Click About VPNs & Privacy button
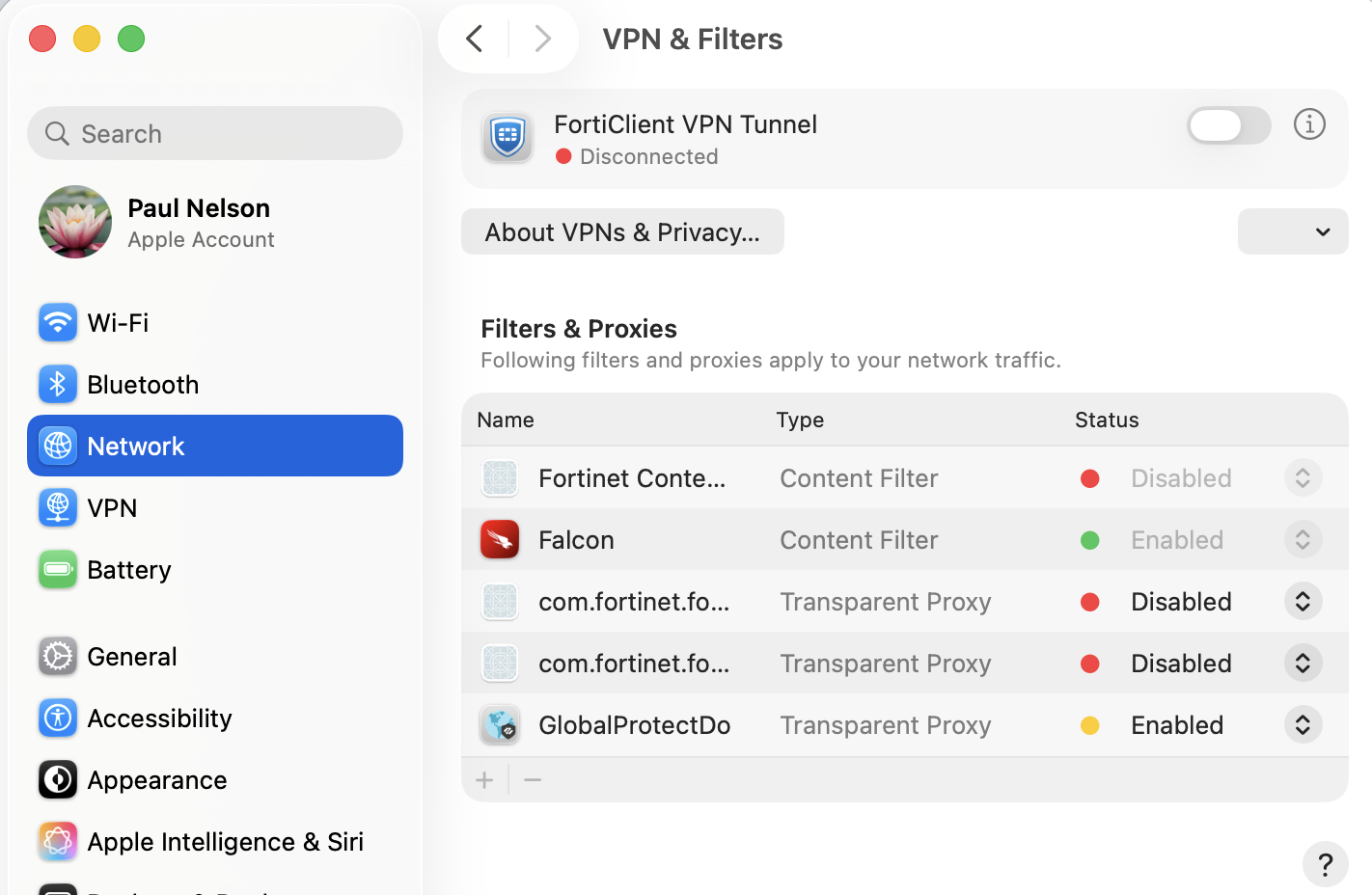This screenshot has width=1372, height=895. [x=622, y=232]
